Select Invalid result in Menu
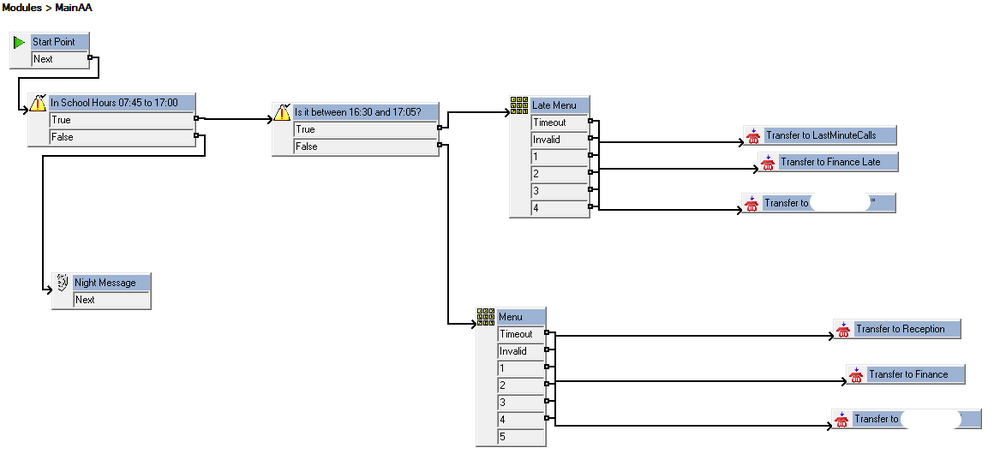This screenshot has width=1000, height=460. tap(521, 351)
